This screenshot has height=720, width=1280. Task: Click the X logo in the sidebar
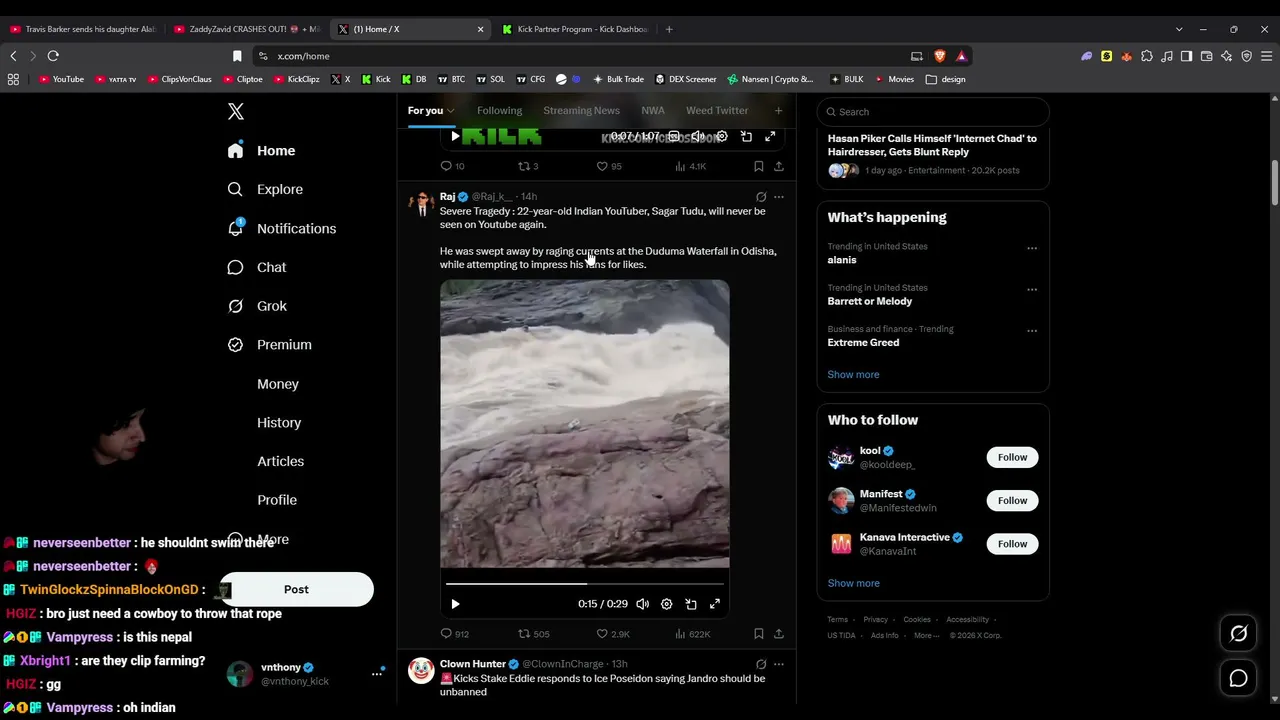tap(236, 112)
